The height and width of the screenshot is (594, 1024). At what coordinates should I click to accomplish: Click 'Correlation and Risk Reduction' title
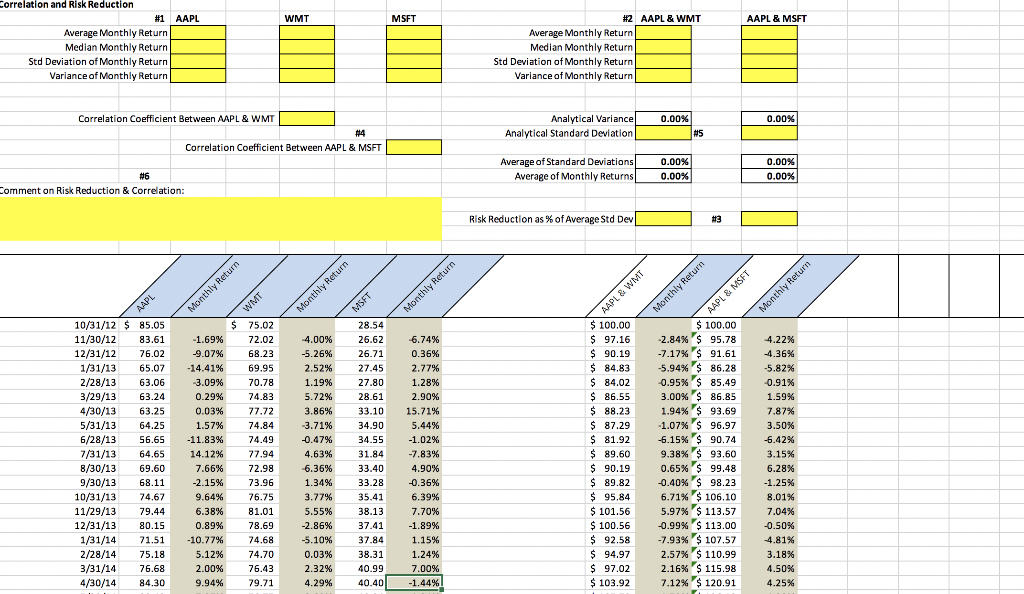point(67,5)
